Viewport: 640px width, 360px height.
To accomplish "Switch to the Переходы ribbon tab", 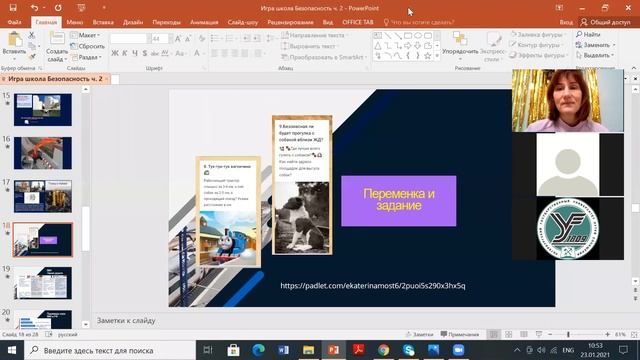I will point(167,22).
